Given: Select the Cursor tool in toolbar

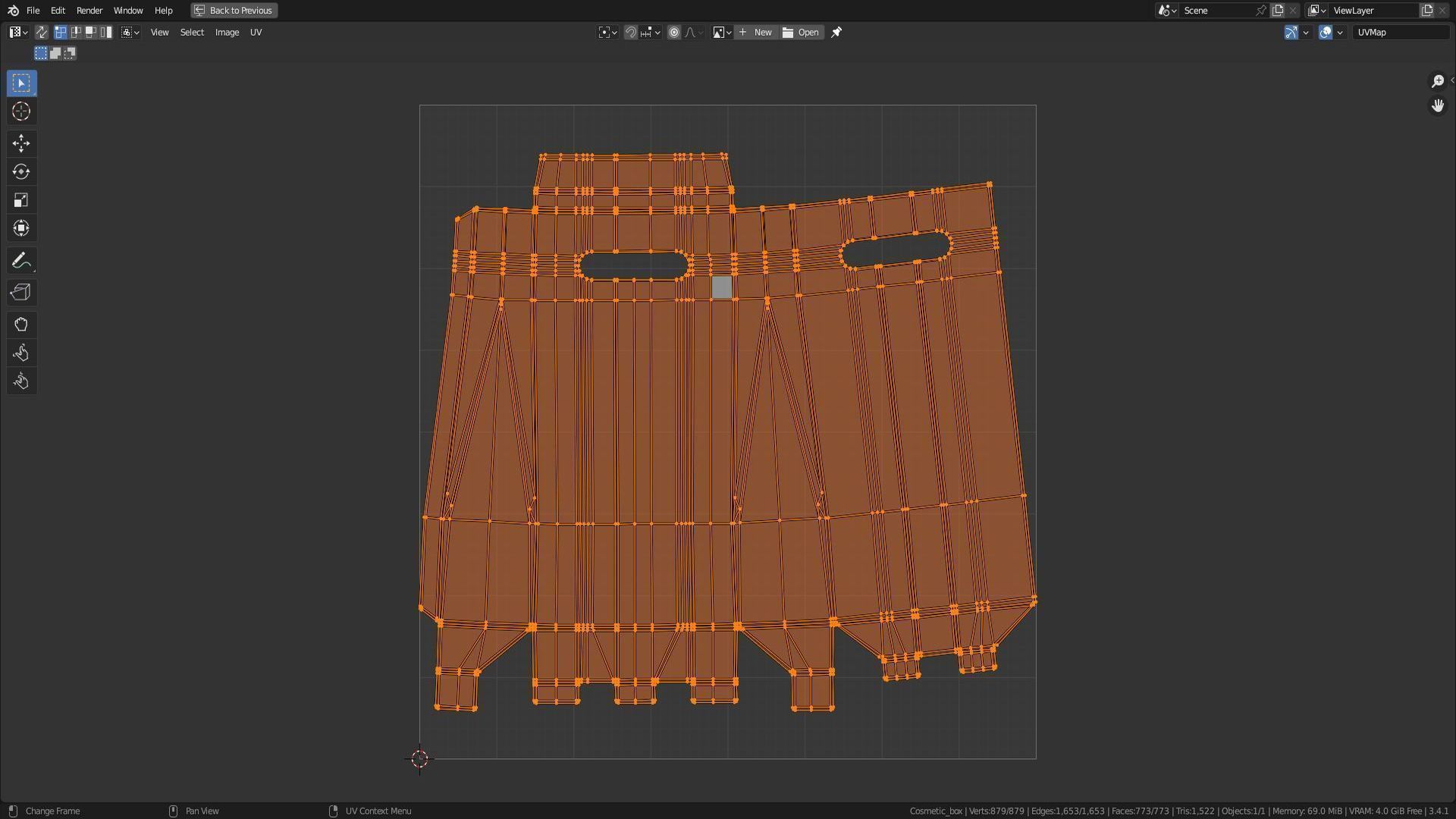Looking at the screenshot, I should (21, 111).
